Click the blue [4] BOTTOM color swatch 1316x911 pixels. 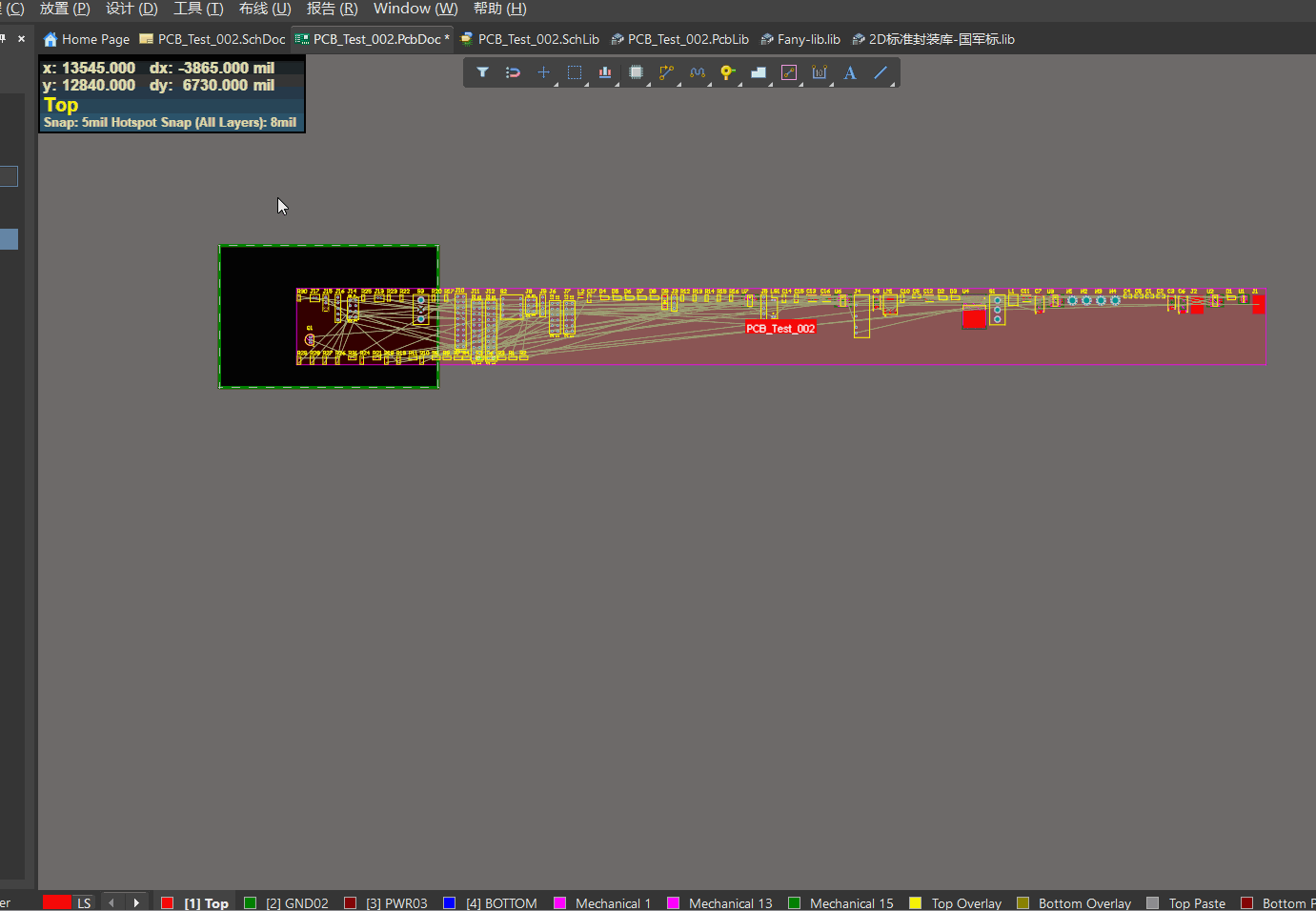tap(450, 902)
